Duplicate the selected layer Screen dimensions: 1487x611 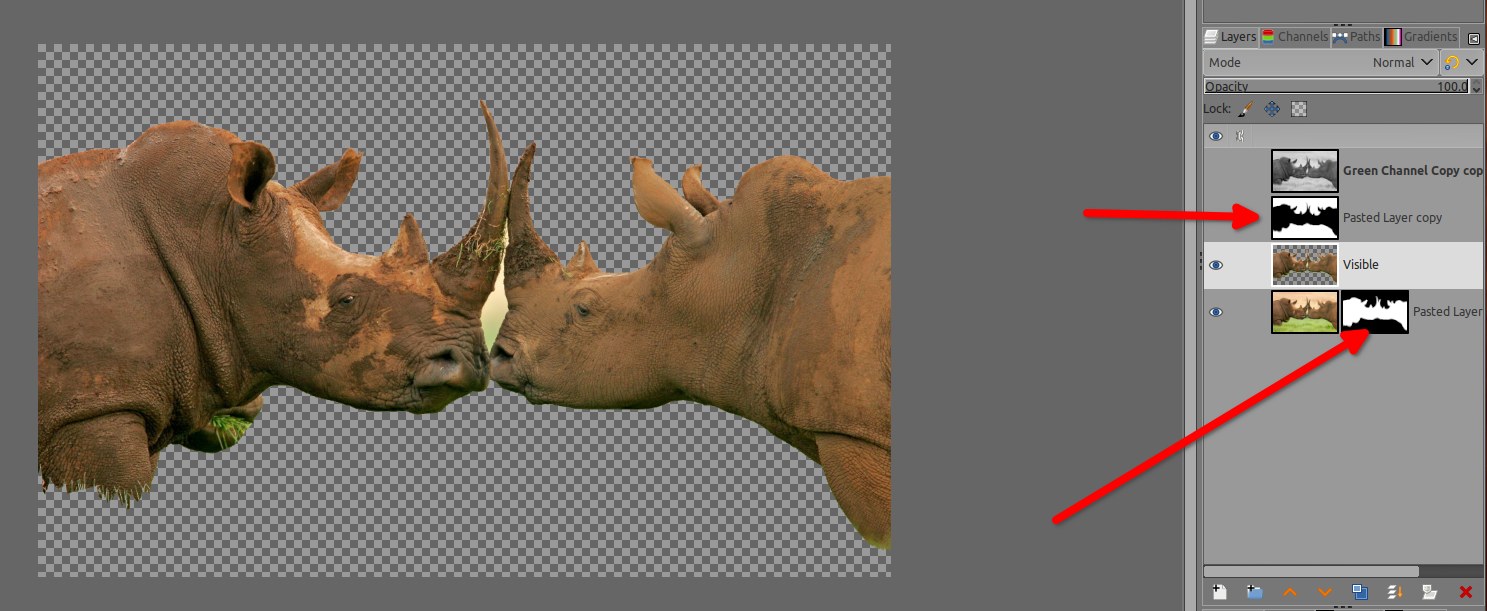(x=1360, y=592)
